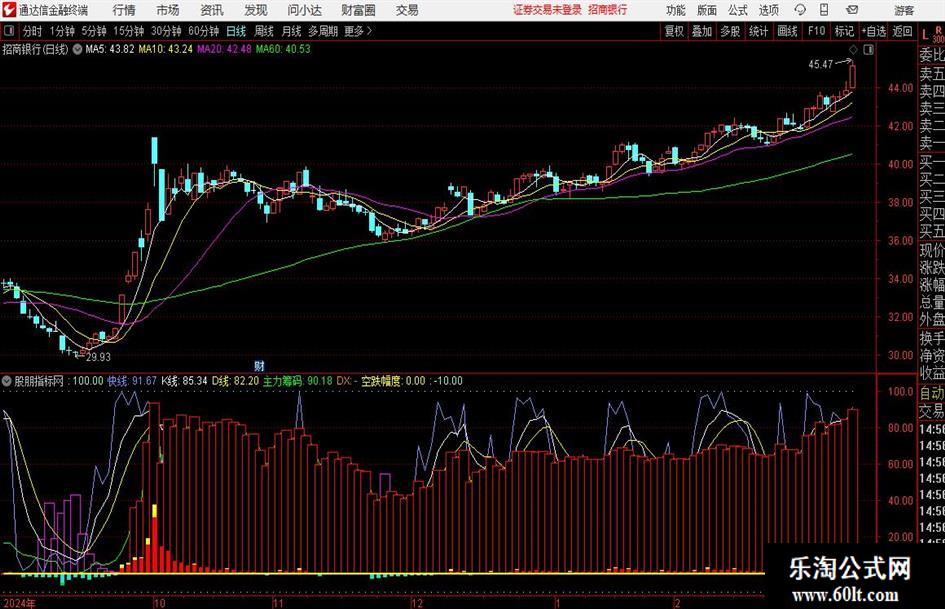Screen dimensions: 945x609
Task: Select the 5分钟 period
Action: [93, 31]
